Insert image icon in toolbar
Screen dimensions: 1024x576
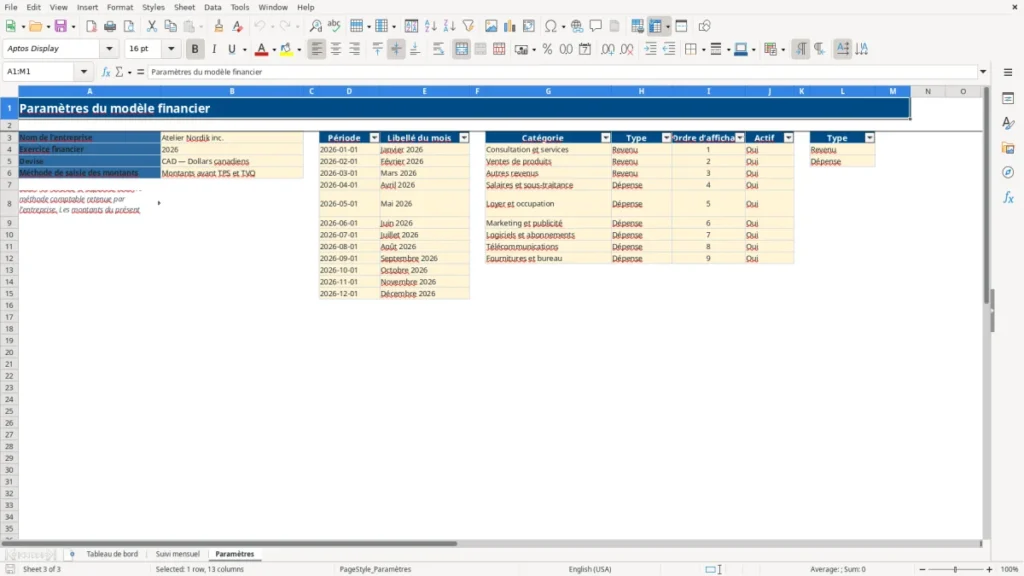click(491, 26)
